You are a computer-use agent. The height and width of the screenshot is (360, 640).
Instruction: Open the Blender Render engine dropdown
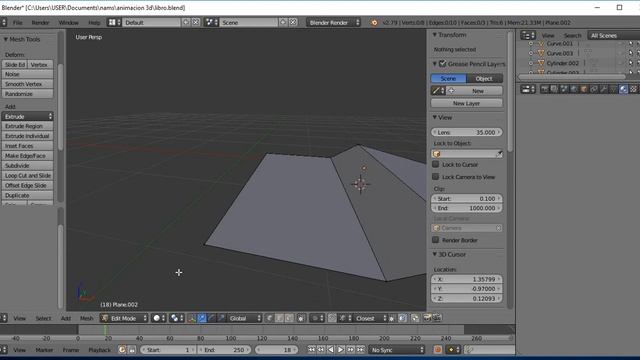pyautogui.click(x=333, y=22)
